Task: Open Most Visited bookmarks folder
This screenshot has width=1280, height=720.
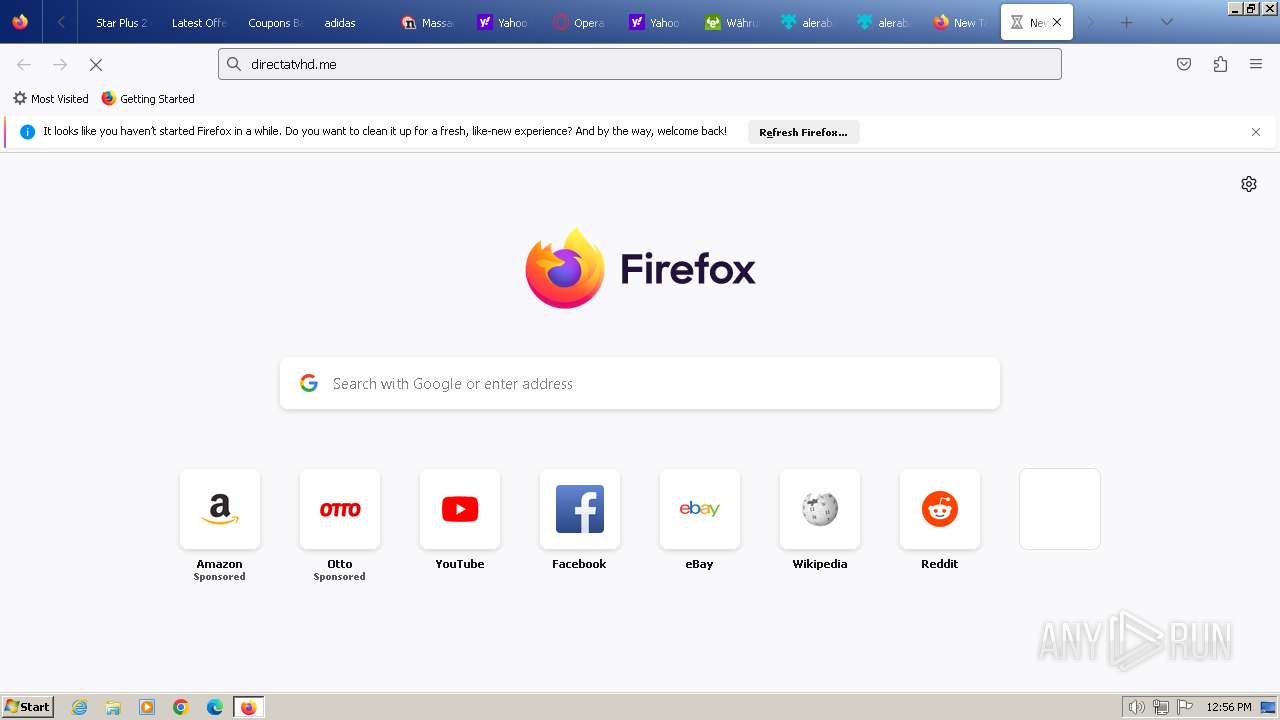Action: tap(50, 99)
